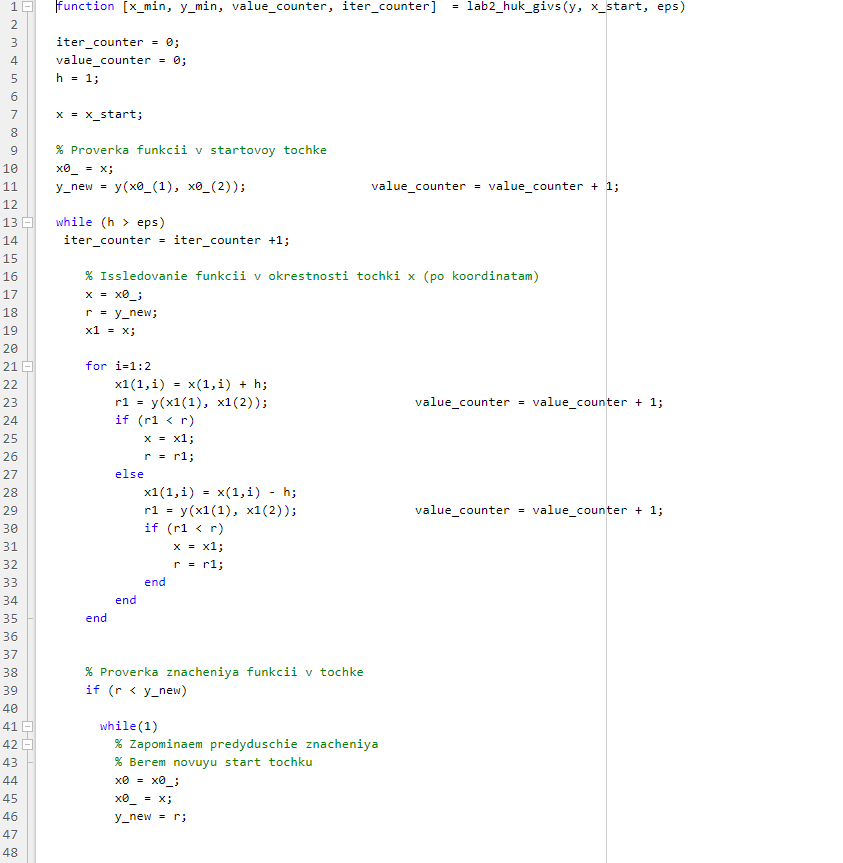Click 'r = y_new;' on line 18
The height and width of the screenshot is (863, 843).
pos(122,313)
